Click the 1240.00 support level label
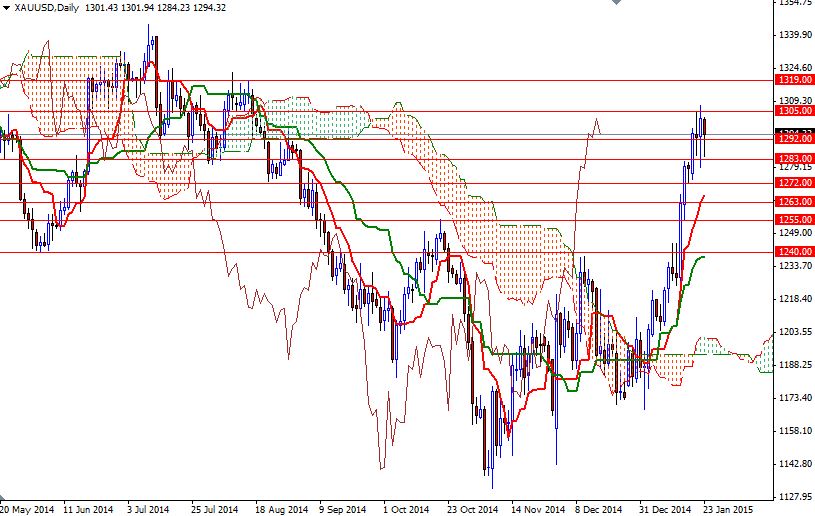Screen dimensions: 815x516 point(793,252)
